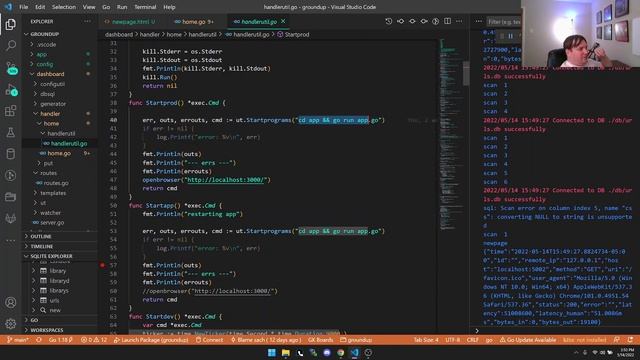
Task: Click the breakpoint dot on line 57
Action: [102, 265]
